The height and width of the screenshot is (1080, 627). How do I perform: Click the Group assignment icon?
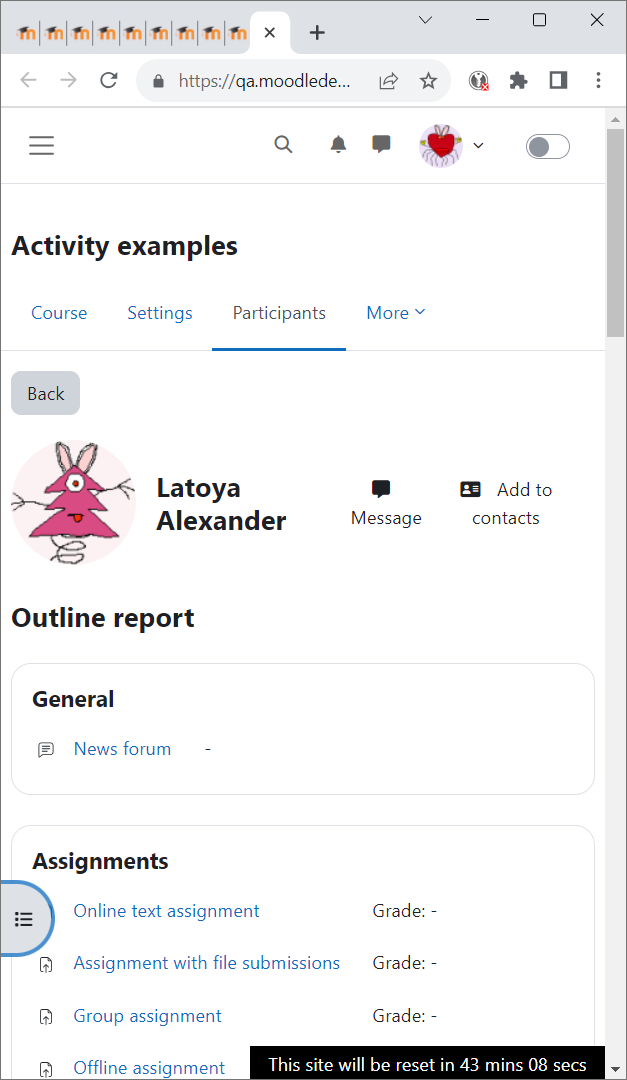coord(46,1017)
